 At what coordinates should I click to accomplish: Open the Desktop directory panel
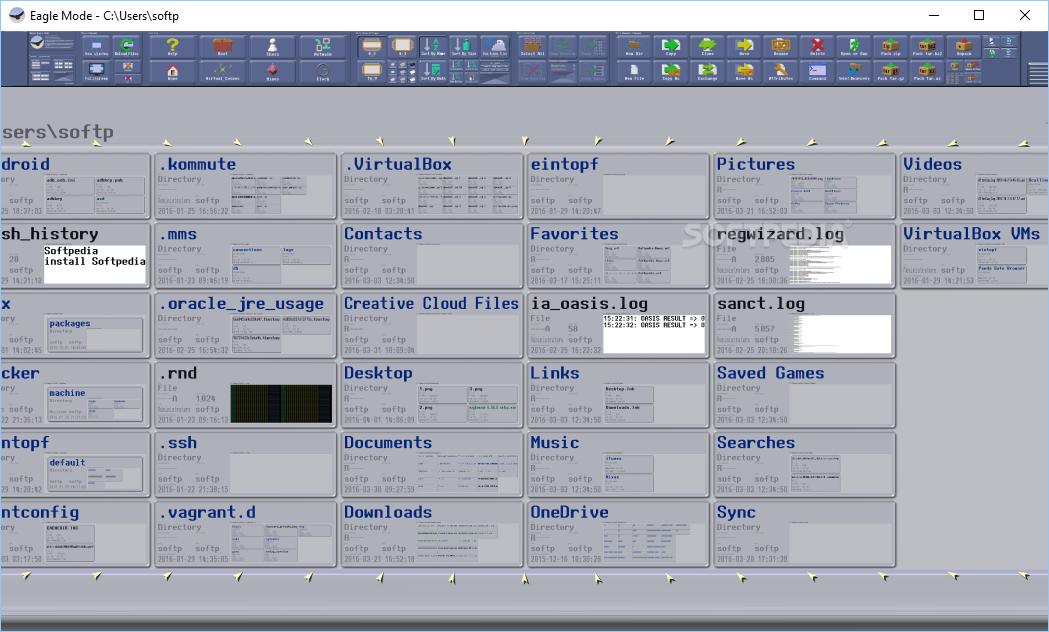coord(432,395)
